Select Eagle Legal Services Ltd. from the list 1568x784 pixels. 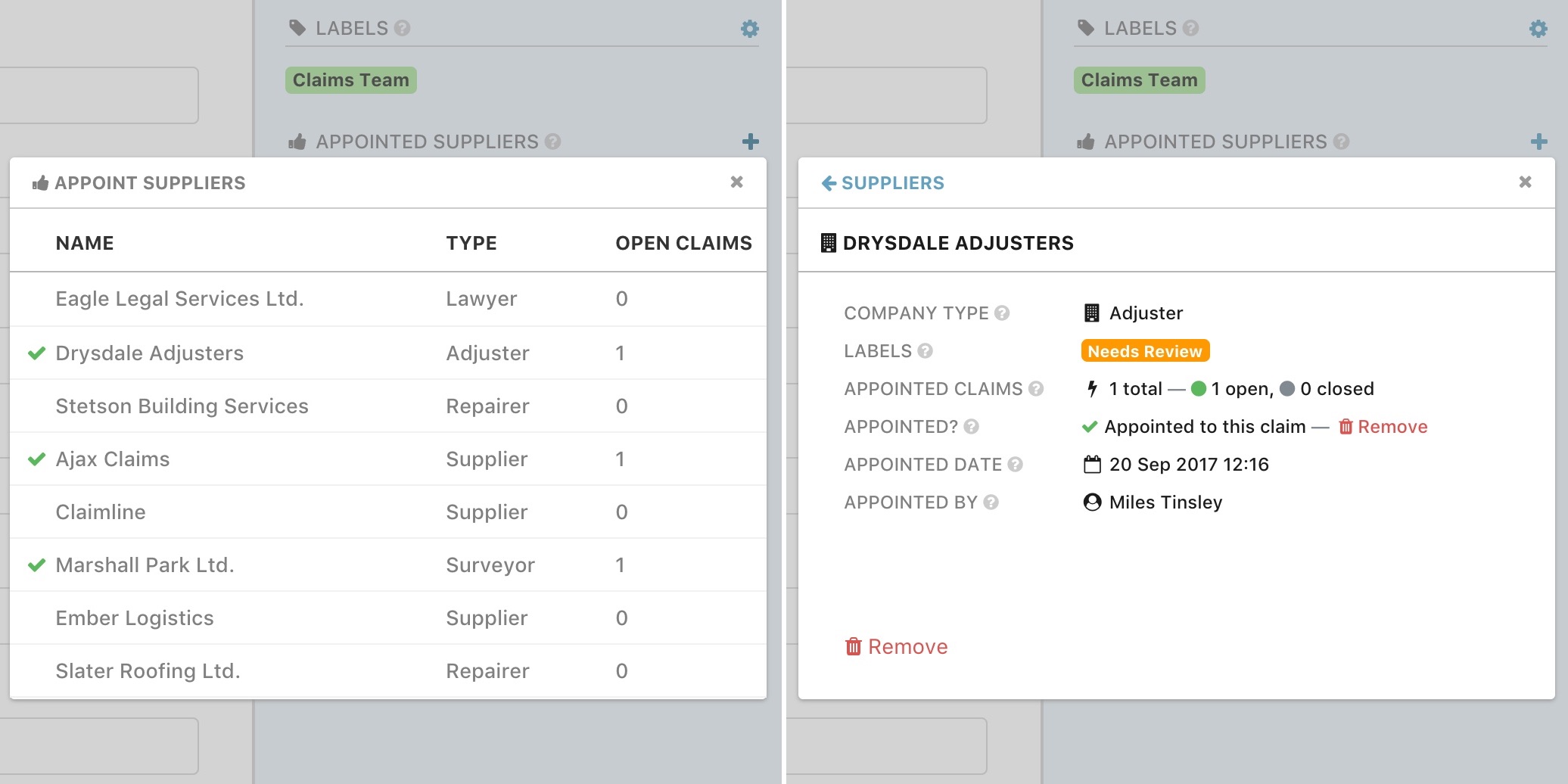(179, 298)
